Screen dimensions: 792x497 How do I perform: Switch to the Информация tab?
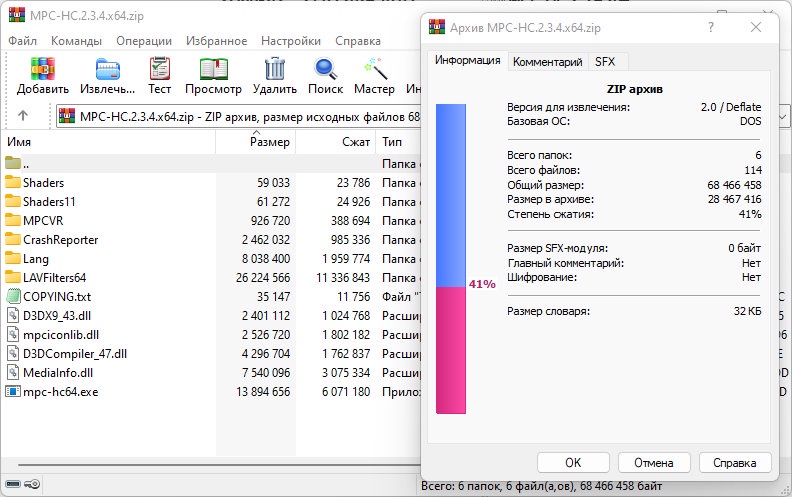(467, 61)
